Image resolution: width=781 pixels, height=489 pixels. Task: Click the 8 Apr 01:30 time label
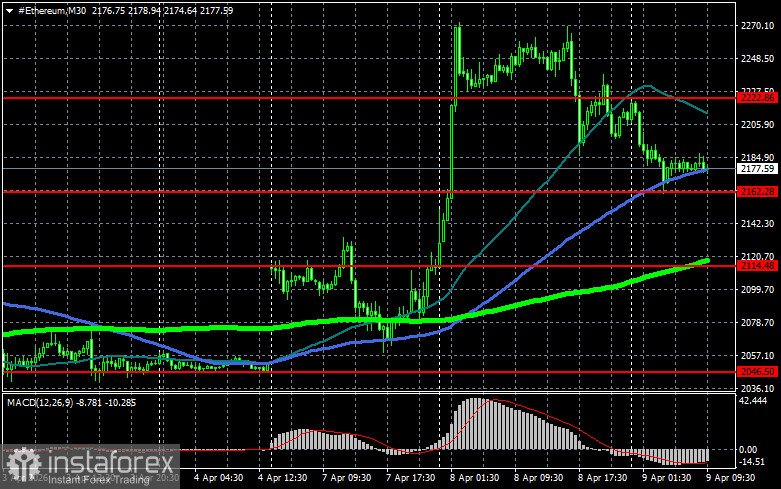pyautogui.click(x=474, y=478)
